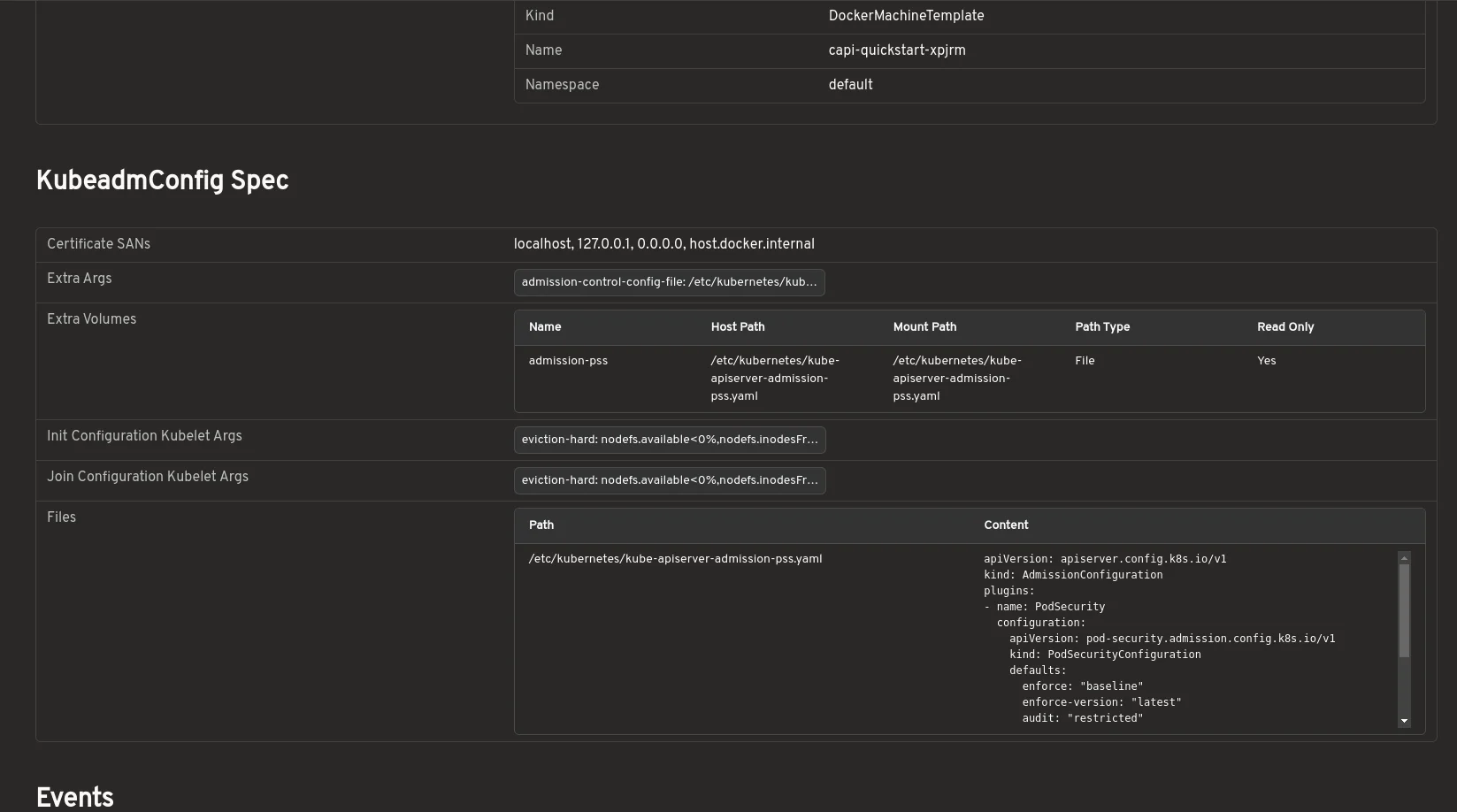Select the capi-quickstart-xpjrm name value
Screen dimensions: 1457x812
tap(897, 50)
